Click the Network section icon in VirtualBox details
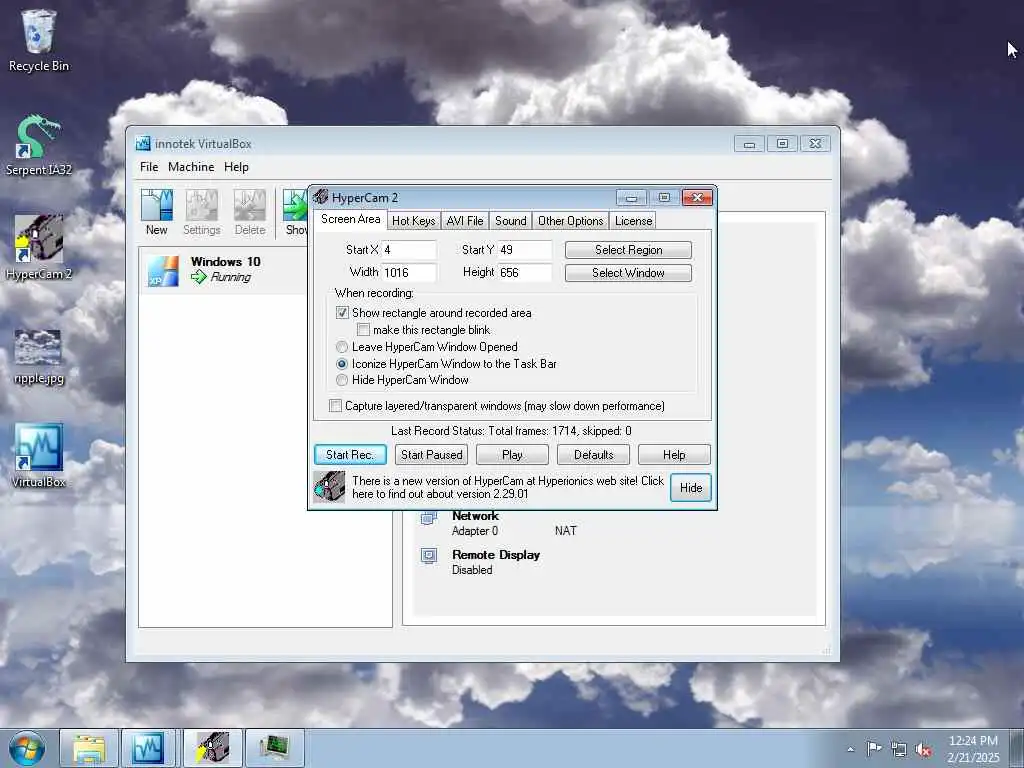The width and height of the screenshot is (1024, 768). click(429, 519)
